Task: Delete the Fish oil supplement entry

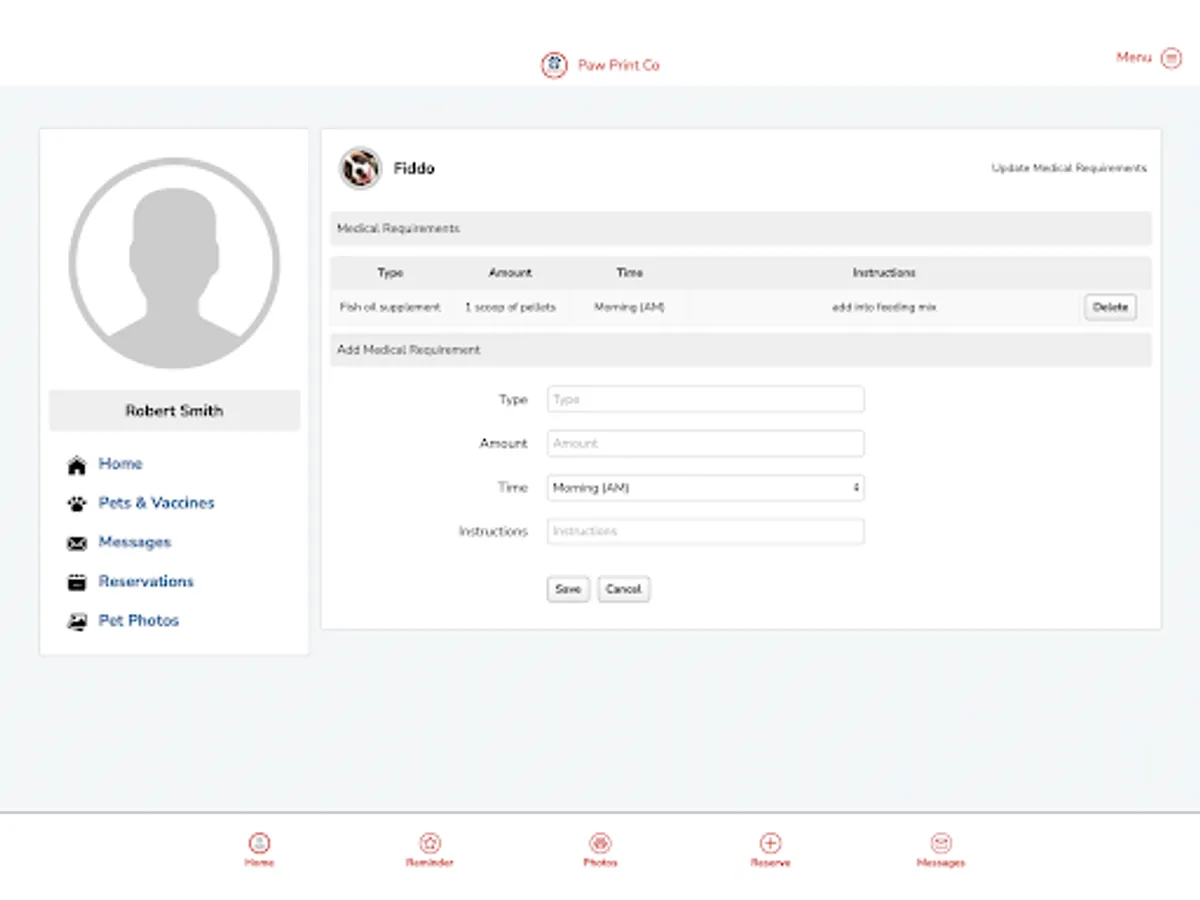Action: 1110,307
